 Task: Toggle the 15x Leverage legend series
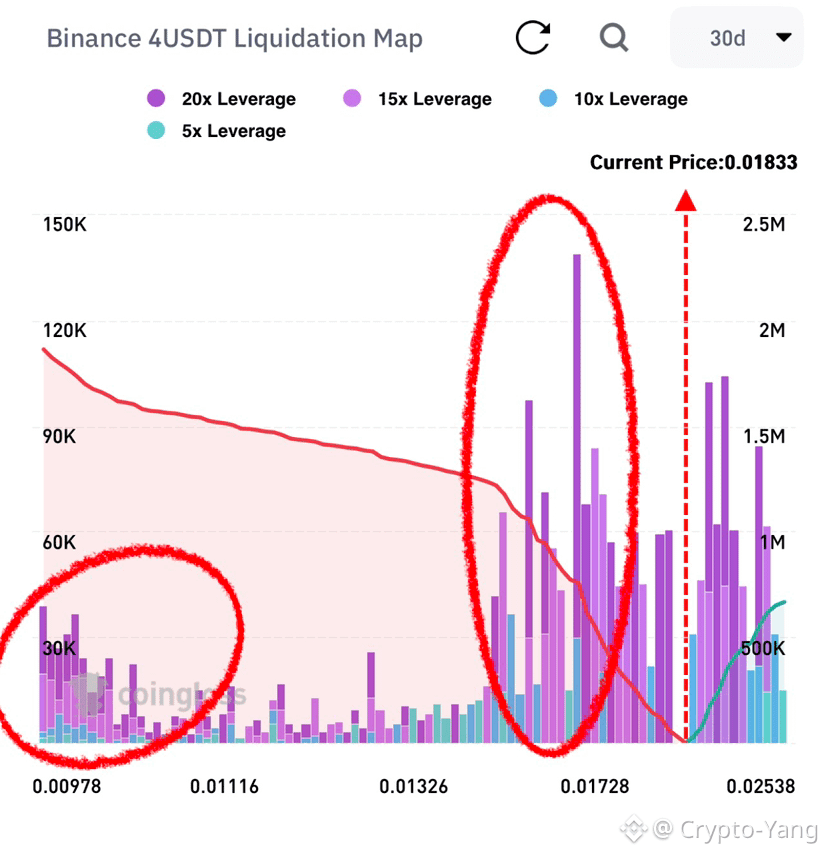pos(417,99)
